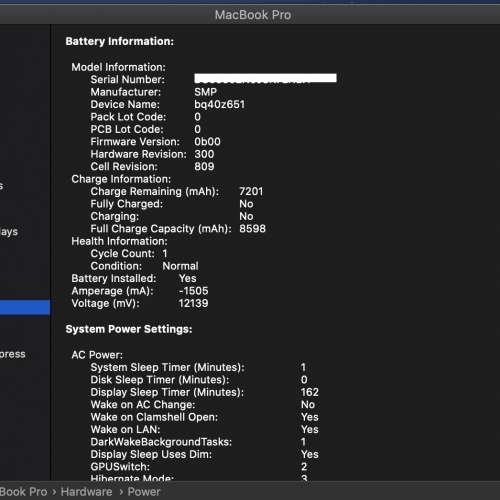Select the Manufacturer value SMP
Screen dimensions: 500x500
click(x=206, y=92)
